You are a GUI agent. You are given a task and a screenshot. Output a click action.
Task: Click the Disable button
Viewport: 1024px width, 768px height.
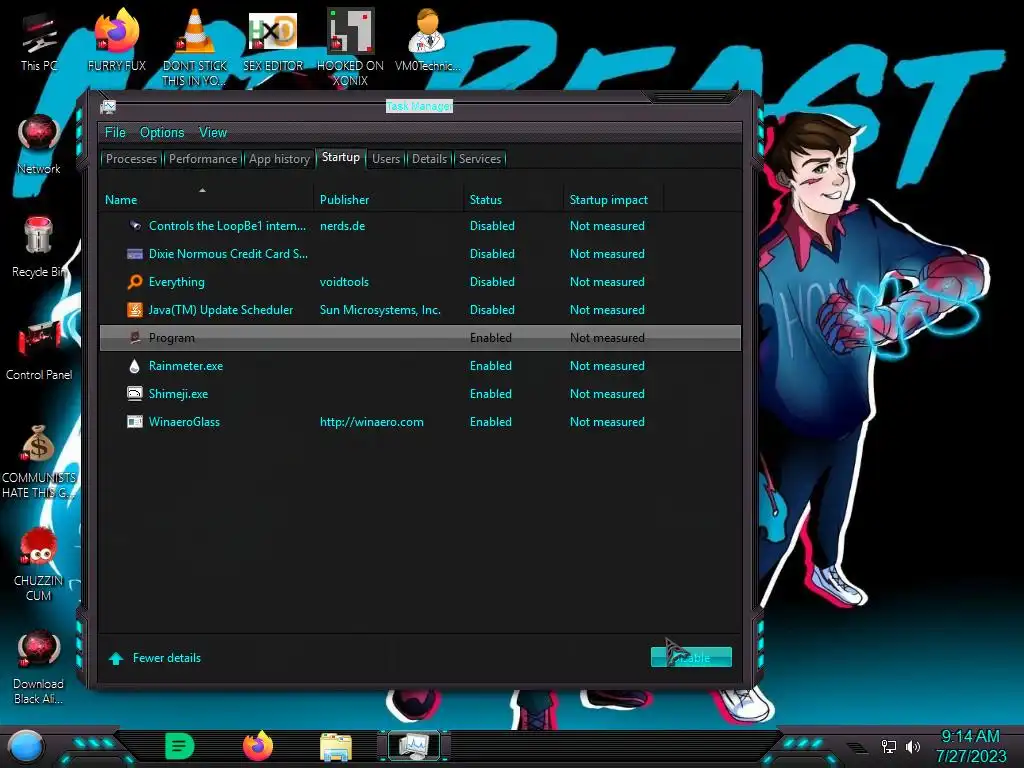click(691, 657)
